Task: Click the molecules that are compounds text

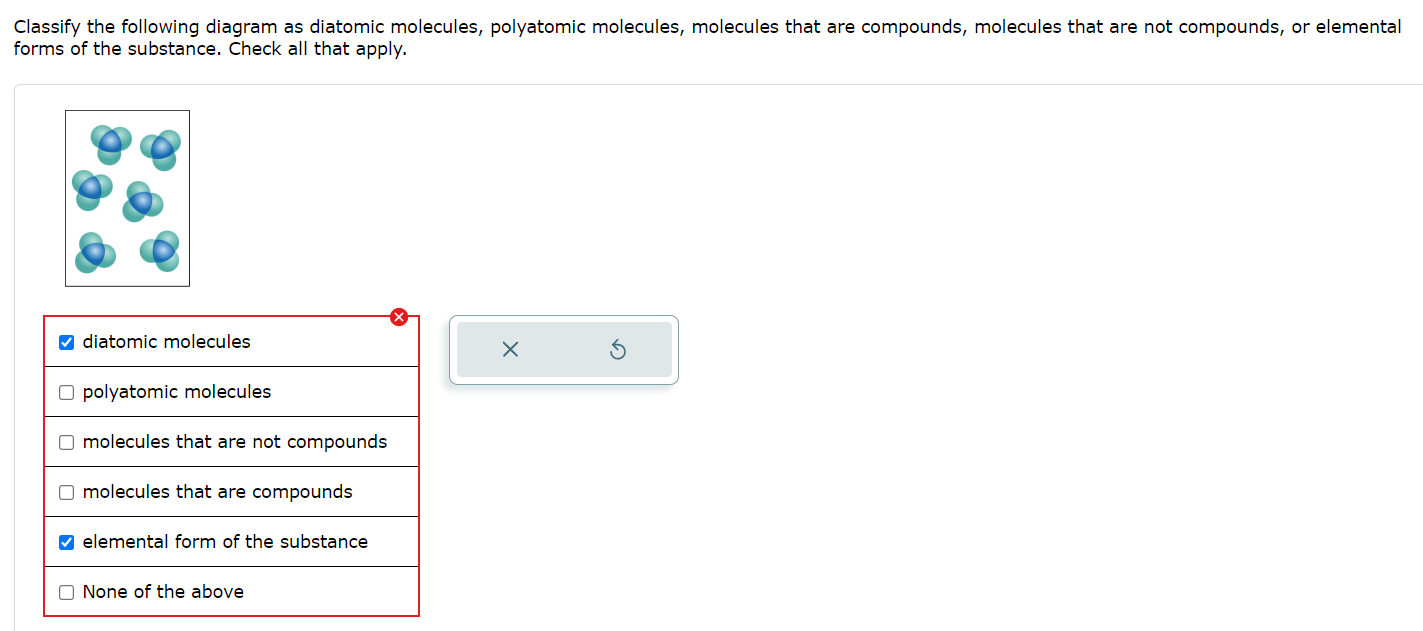Action: point(217,492)
